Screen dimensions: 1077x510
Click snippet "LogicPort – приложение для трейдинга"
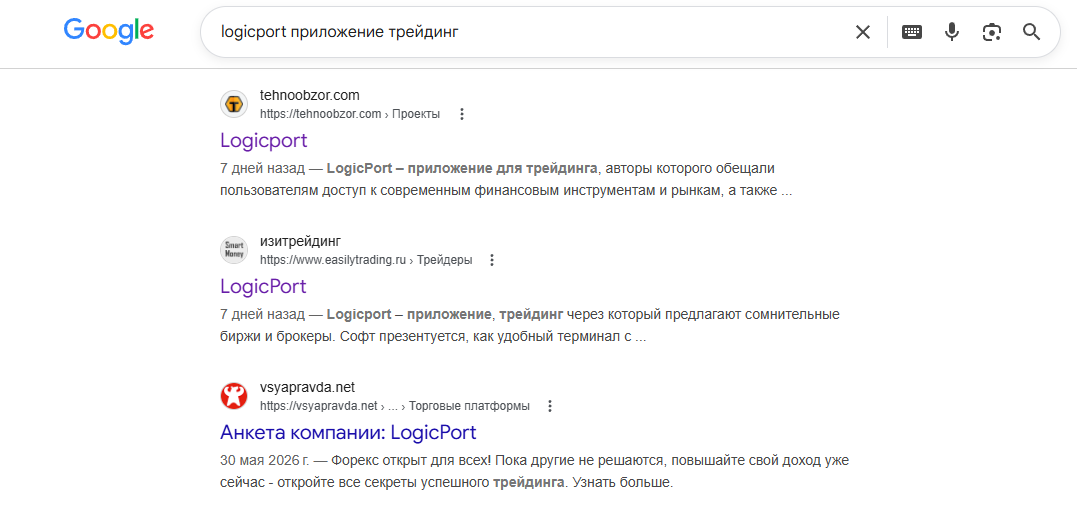pos(462,169)
